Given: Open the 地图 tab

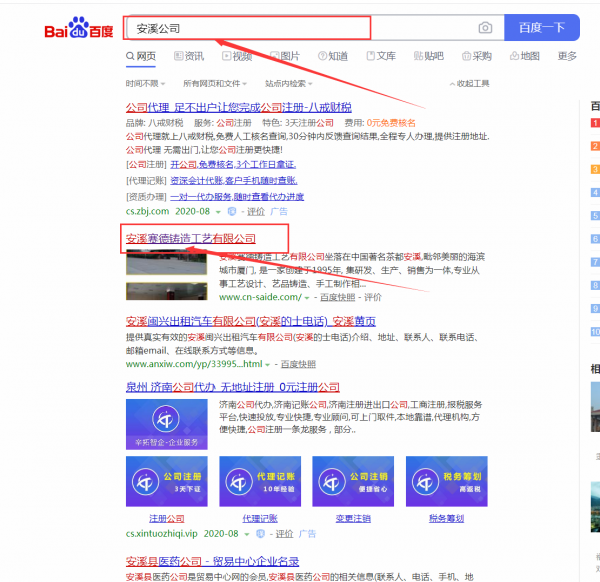Looking at the screenshot, I should [x=524, y=57].
